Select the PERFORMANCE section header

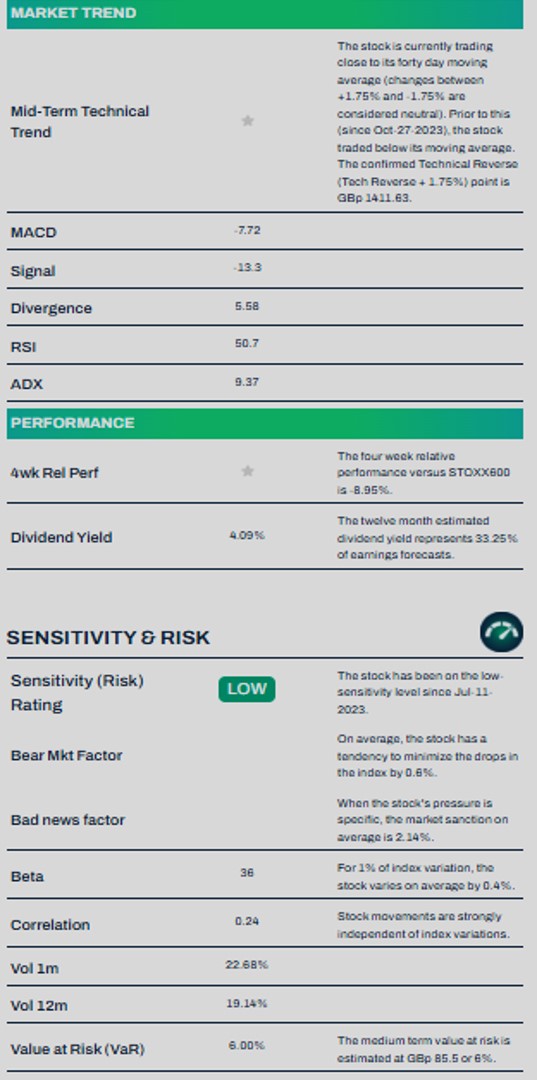click(x=265, y=423)
